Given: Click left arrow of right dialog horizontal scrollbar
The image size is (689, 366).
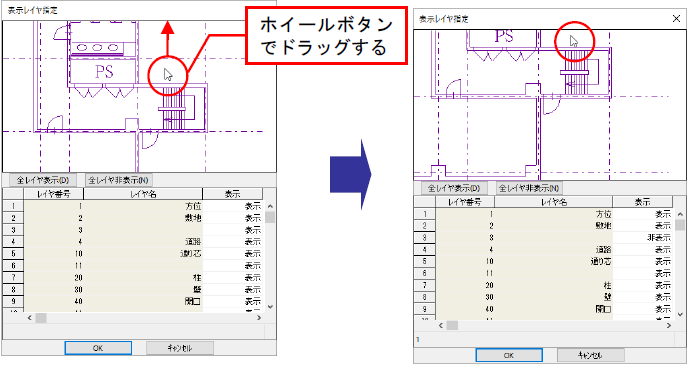Looking at the screenshot, I should (x=441, y=326).
